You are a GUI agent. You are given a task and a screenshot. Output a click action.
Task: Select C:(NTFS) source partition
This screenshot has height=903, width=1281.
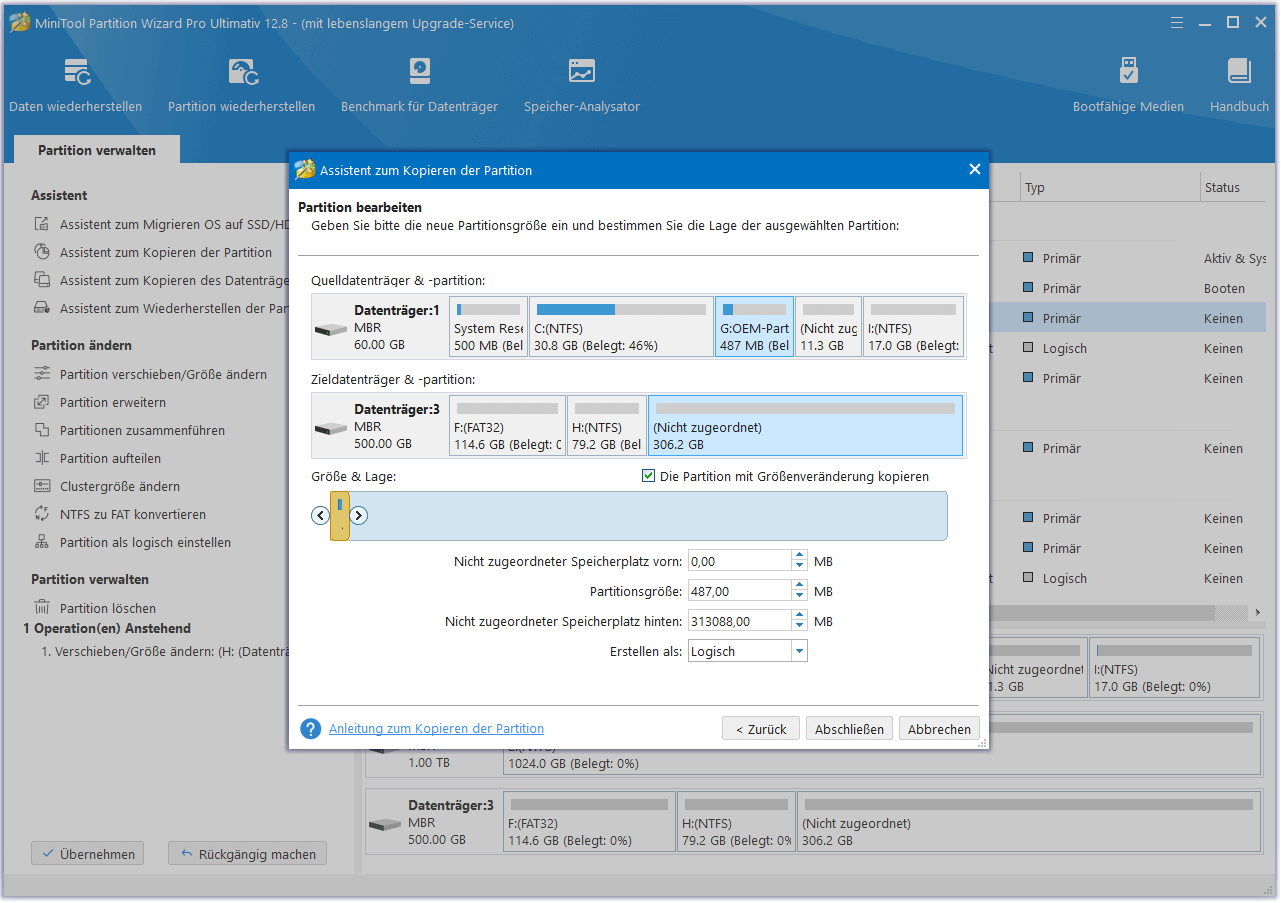(621, 327)
